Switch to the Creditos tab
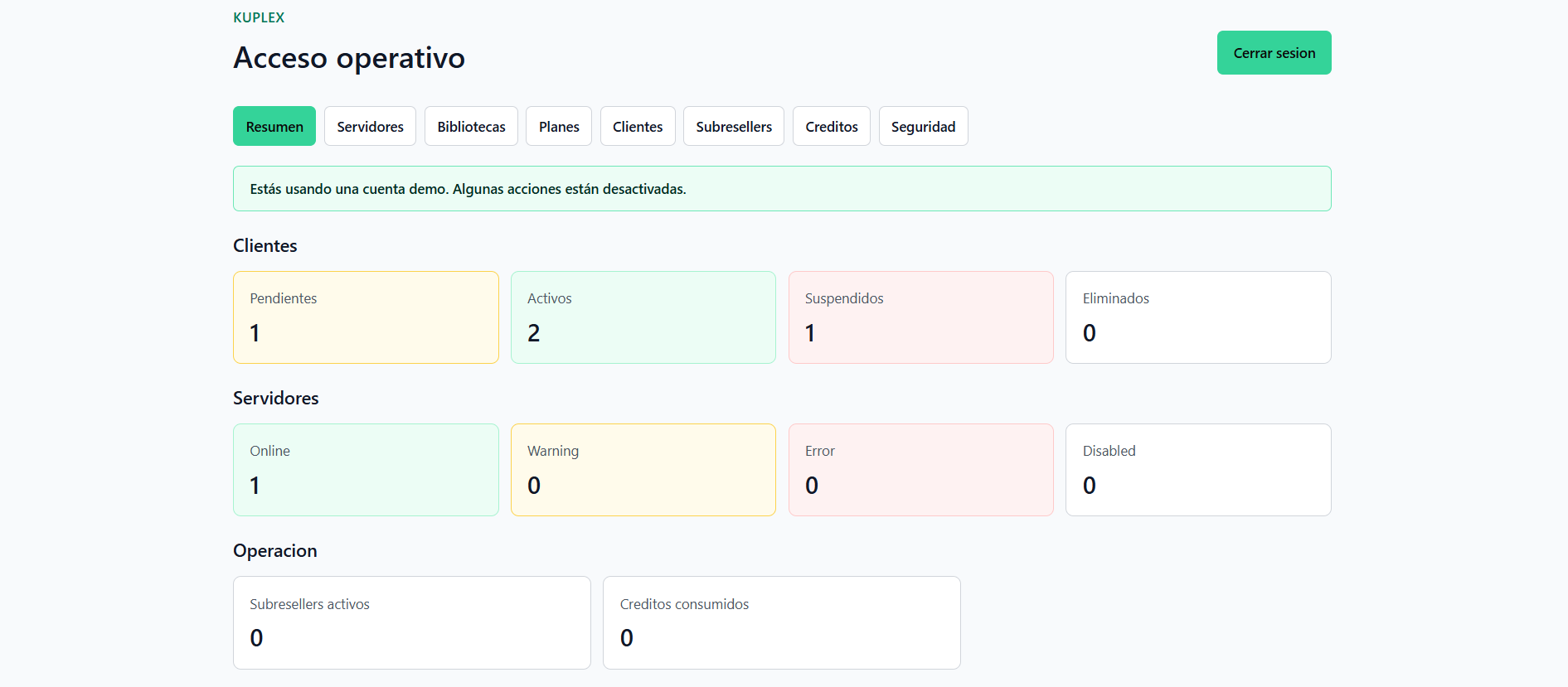The width and height of the screenshot is (1568, 687). [832, 126]
